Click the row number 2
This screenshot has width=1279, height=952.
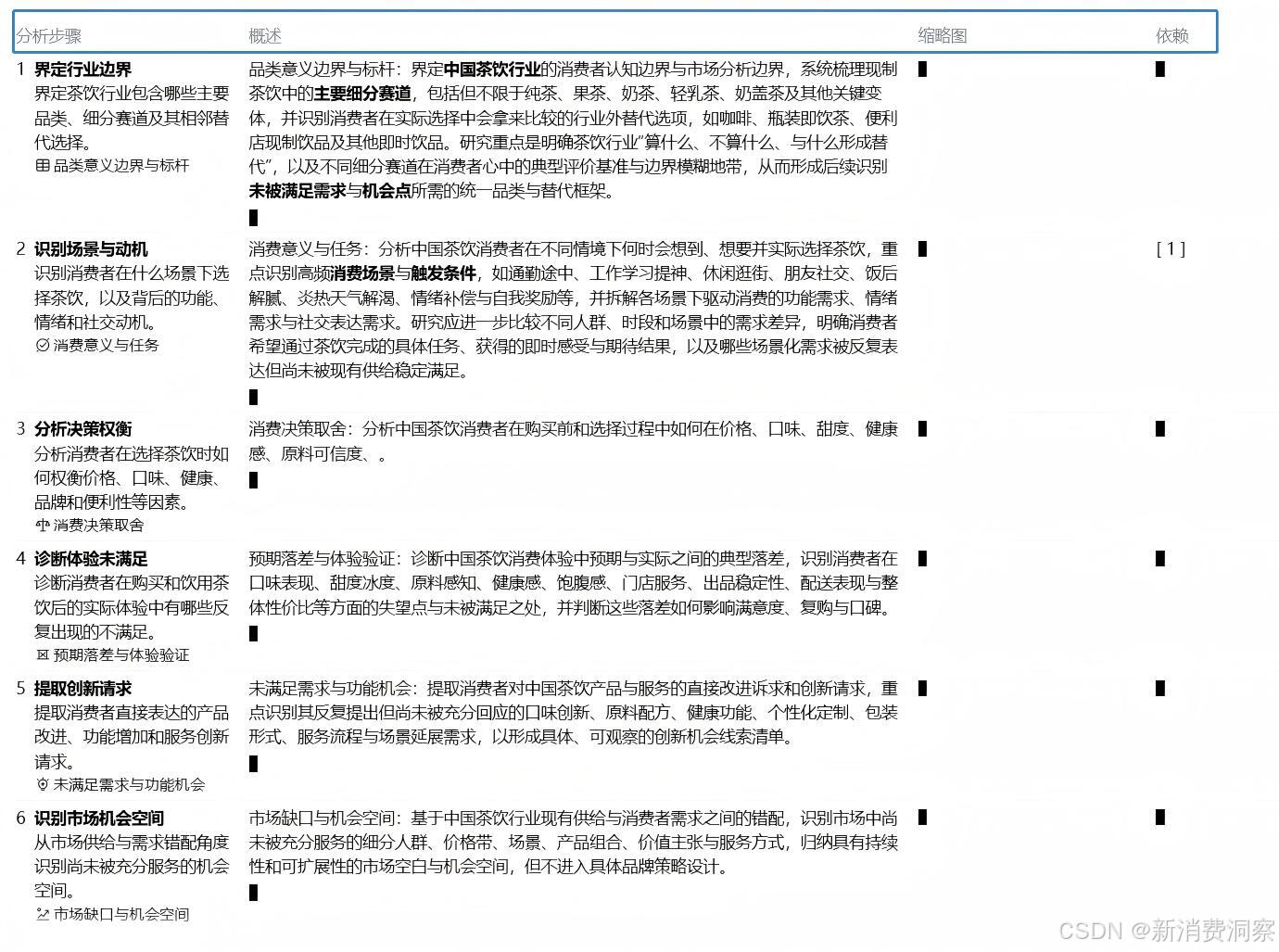tap(21, 249)
